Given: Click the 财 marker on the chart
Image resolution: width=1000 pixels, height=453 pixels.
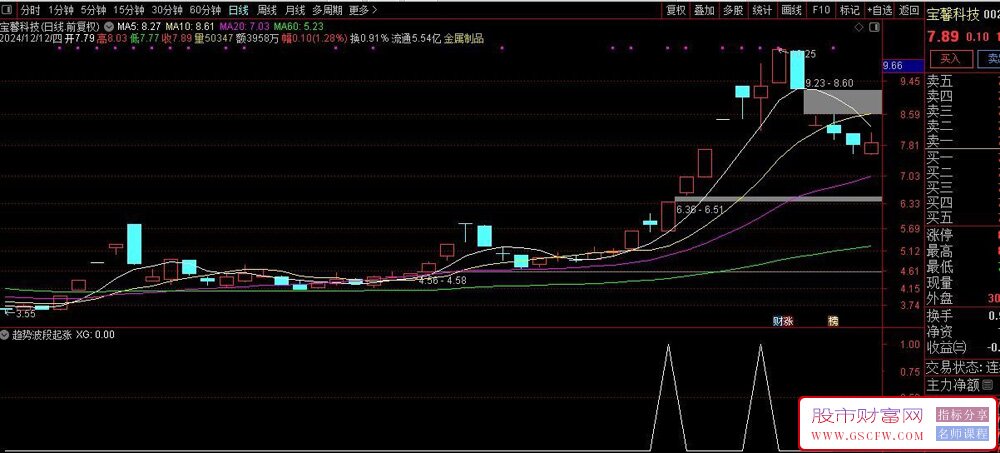Looking at the screenshot, I should tap(777, 320).
